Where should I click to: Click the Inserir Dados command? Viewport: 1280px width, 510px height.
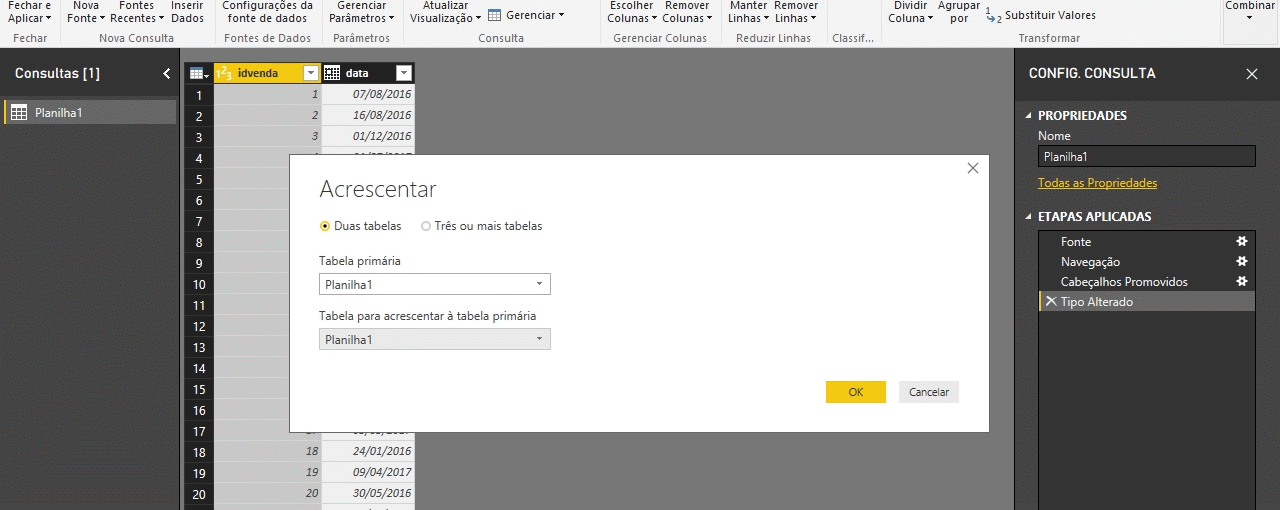coord(187,12)
